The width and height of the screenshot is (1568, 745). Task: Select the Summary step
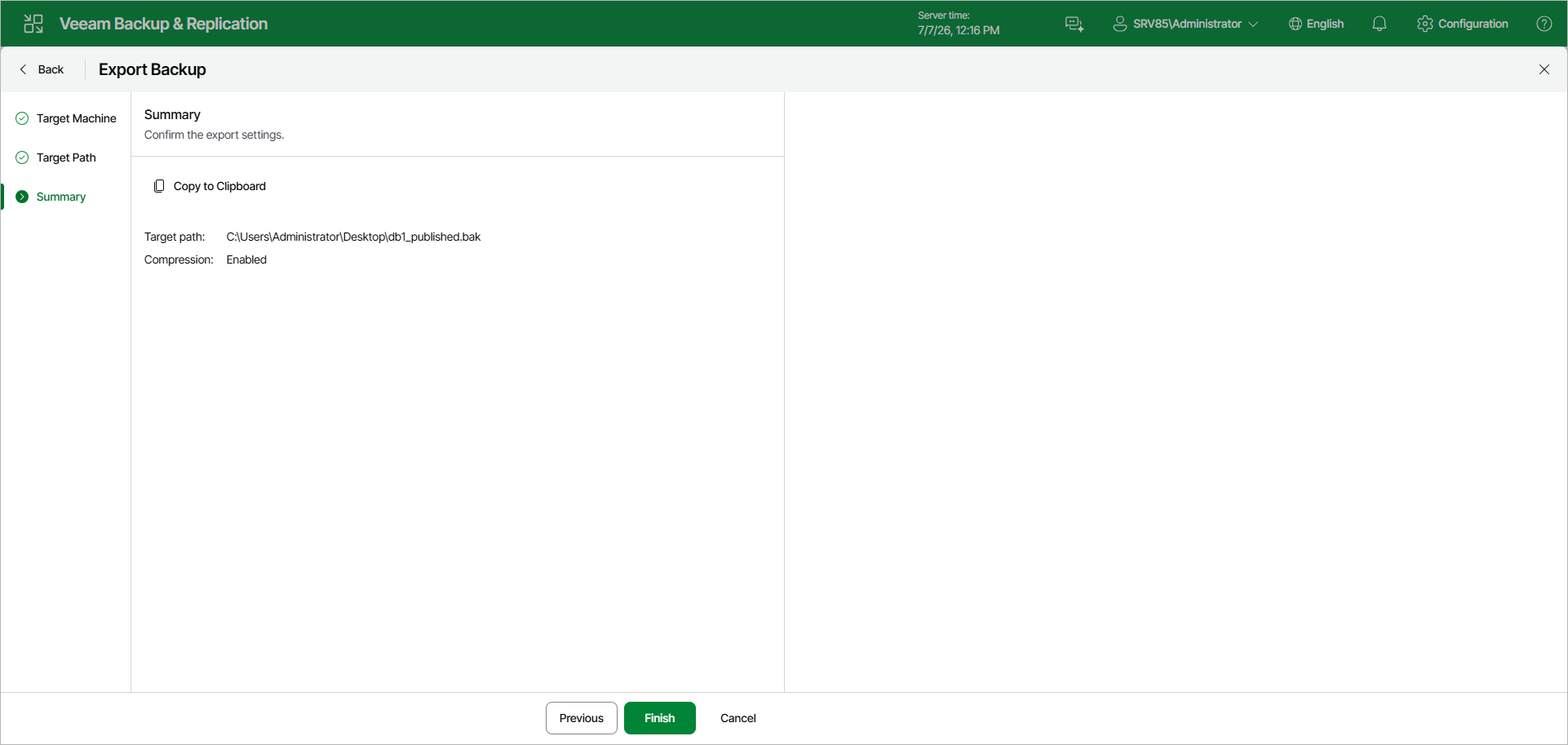click(x=51, y=197)
